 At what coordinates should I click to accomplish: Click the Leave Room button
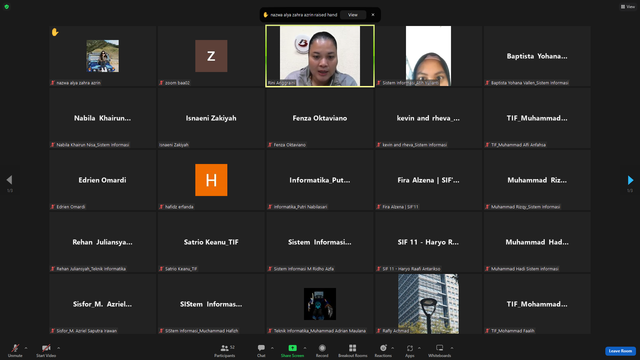pyautogui.click(x=620, y=351)
